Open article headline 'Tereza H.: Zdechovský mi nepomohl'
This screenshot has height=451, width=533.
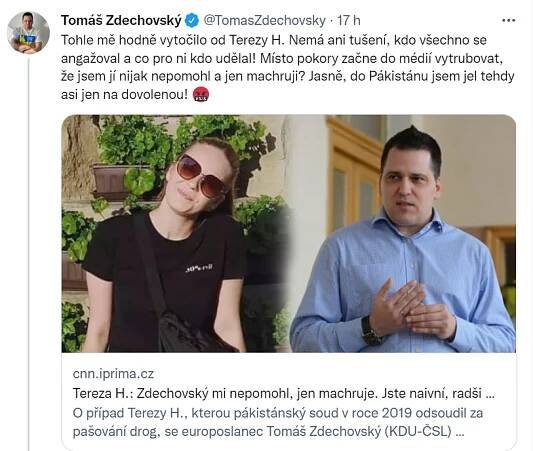(x=283, y=394)
